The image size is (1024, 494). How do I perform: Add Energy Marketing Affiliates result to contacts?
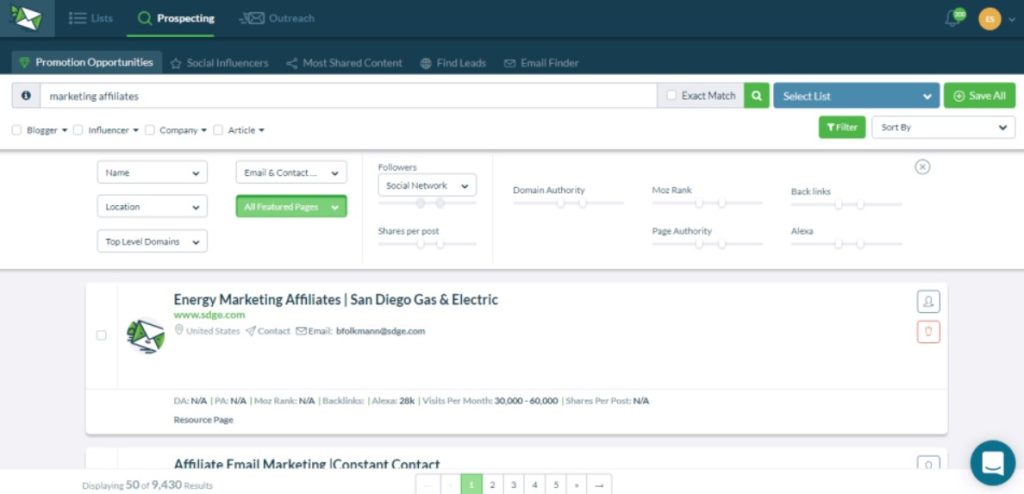[x=928, y=301]
